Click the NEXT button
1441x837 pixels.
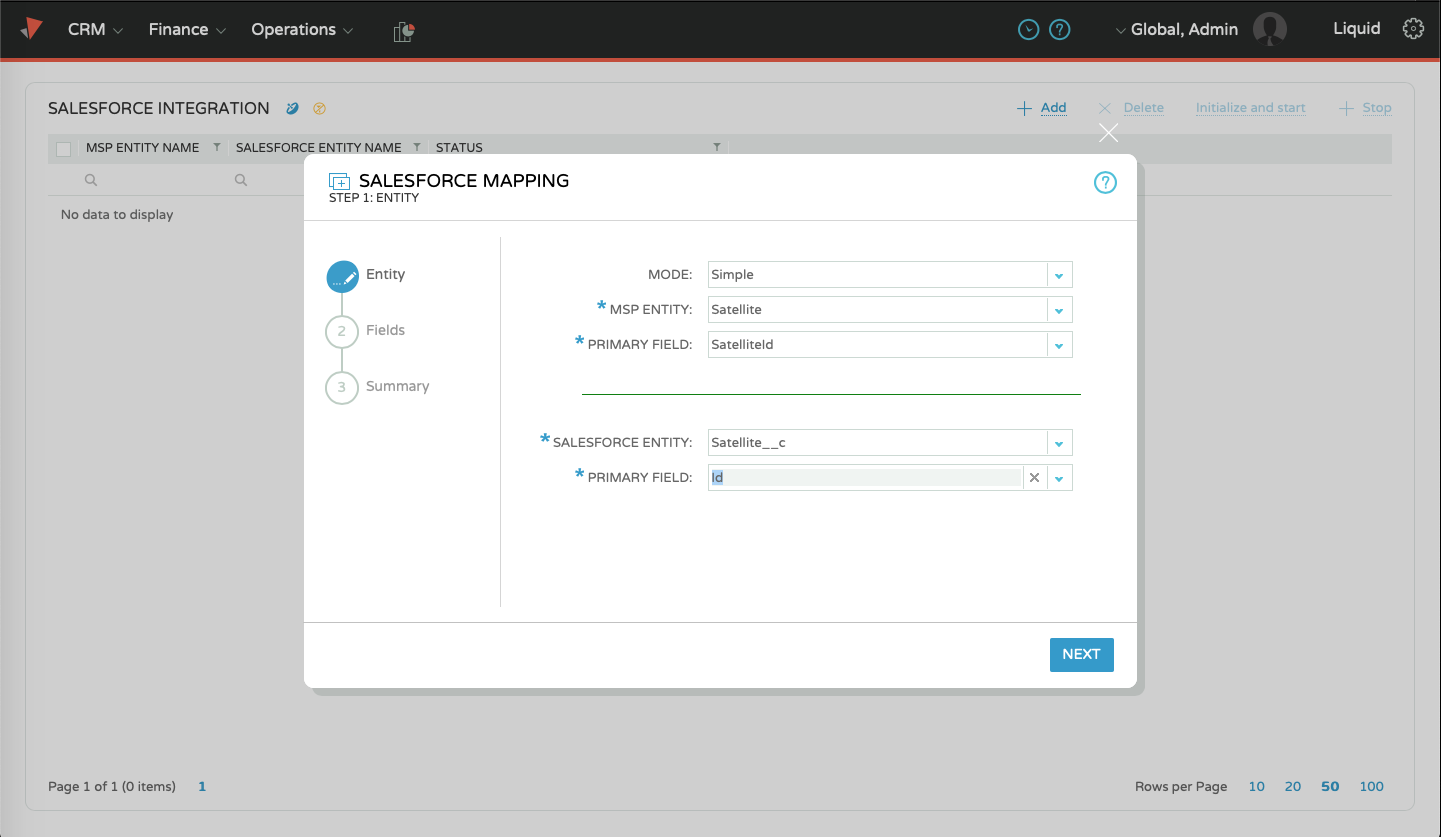pyautogui.click(x=1081, y=654)
